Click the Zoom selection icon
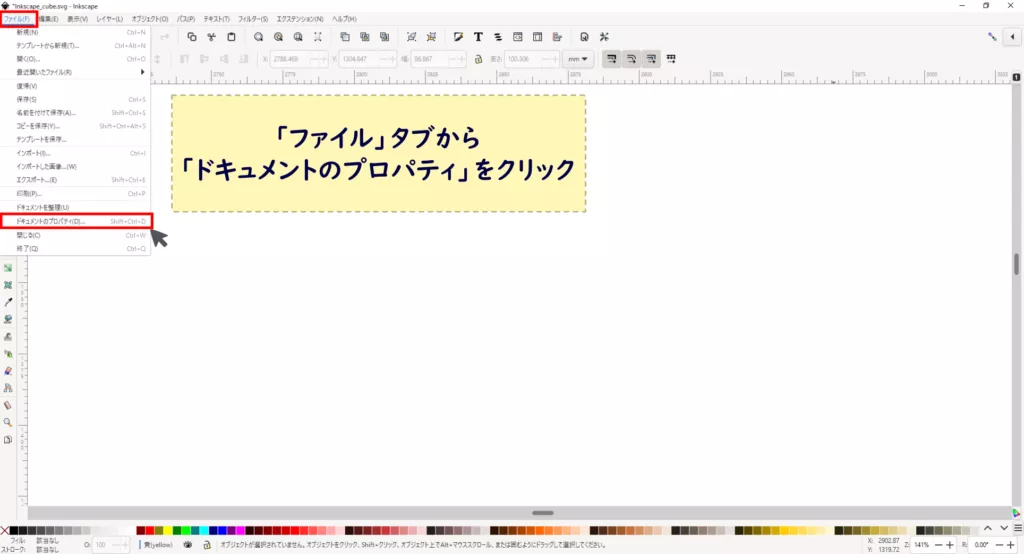This screenshot has height=554, width=1024. pos(259,37)
